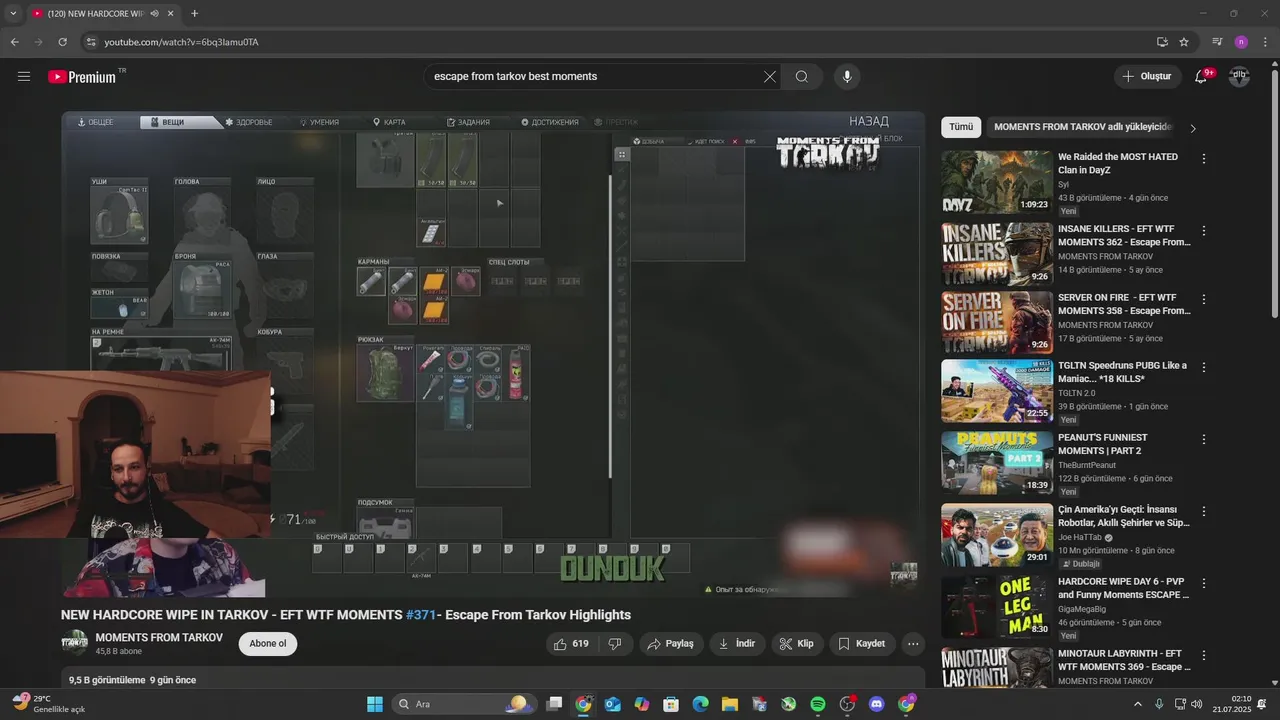This screenshot has width=1280, height=720.
Task: Open Chrome profile avatar
Action: 1241,42
